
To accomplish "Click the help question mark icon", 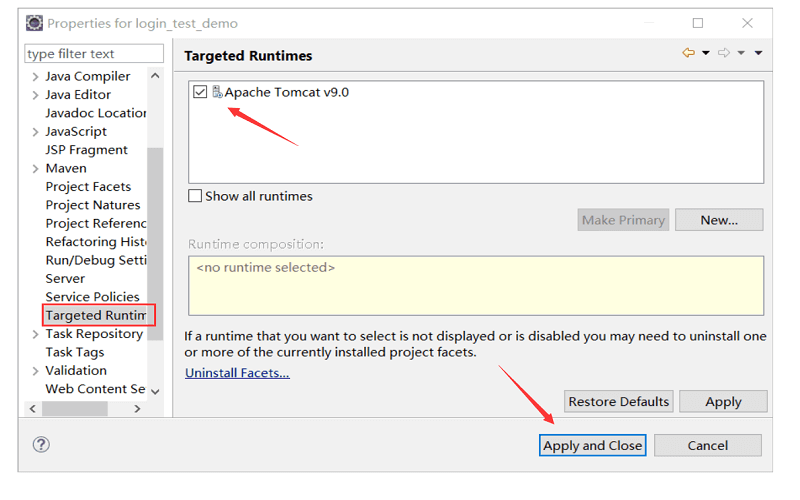I will click(41, 445).
